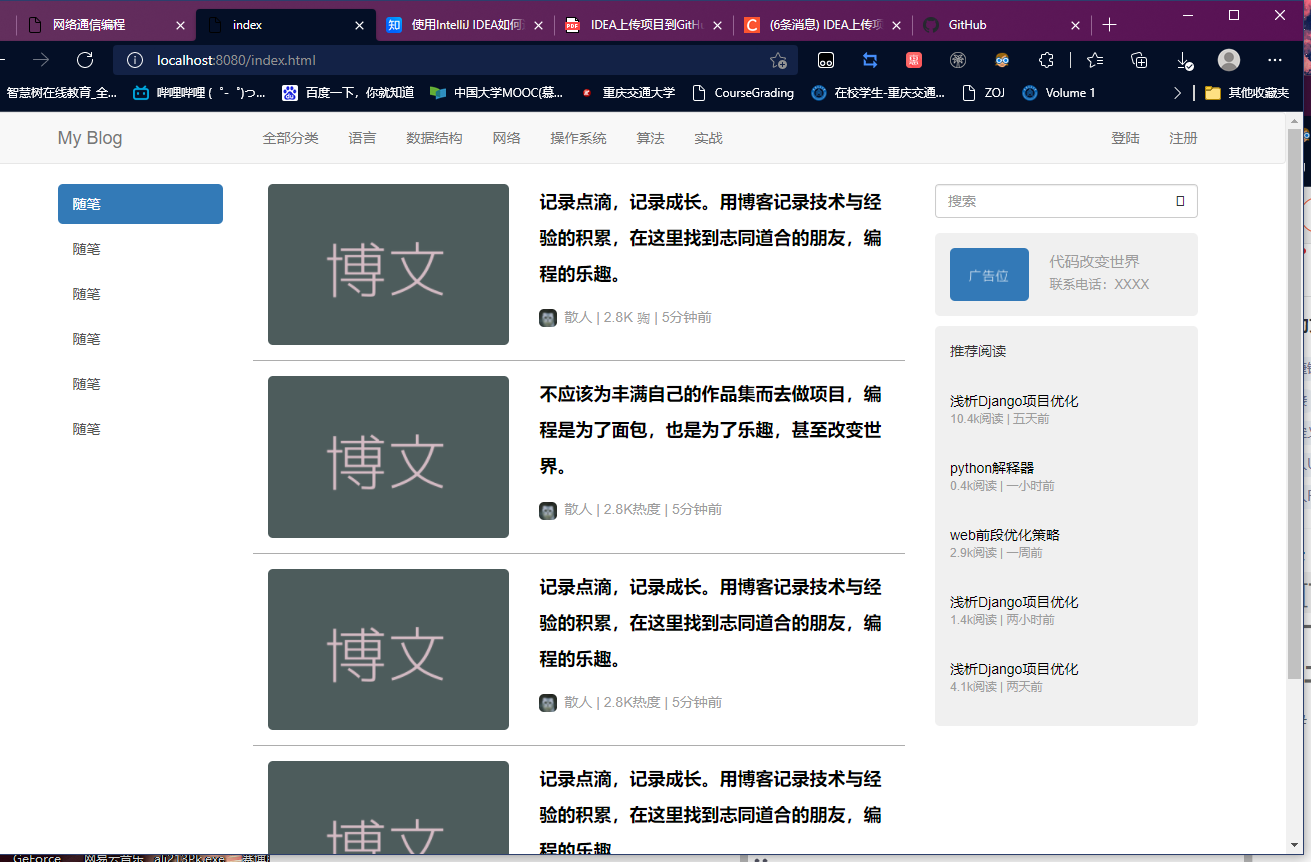Switch to the (6条消息) IDEA上传 tab
The image size is (1311, 862).
tap(823, 25)
